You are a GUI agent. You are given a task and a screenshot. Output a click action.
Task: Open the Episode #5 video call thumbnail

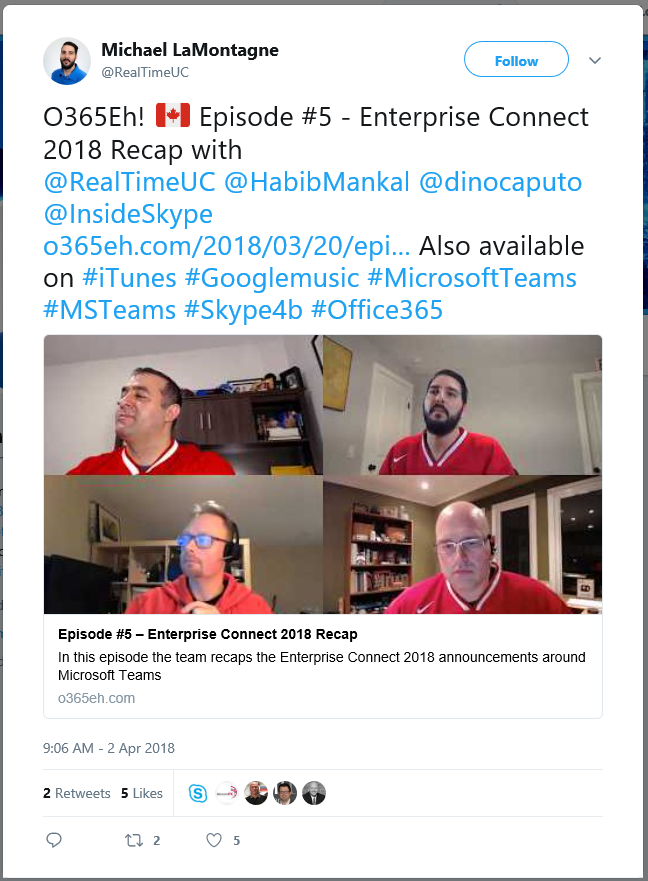coord(323,474)
